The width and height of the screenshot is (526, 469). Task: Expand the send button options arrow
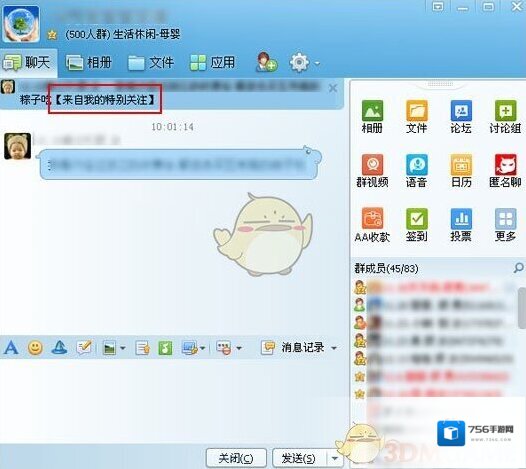(x=334, y=458)
